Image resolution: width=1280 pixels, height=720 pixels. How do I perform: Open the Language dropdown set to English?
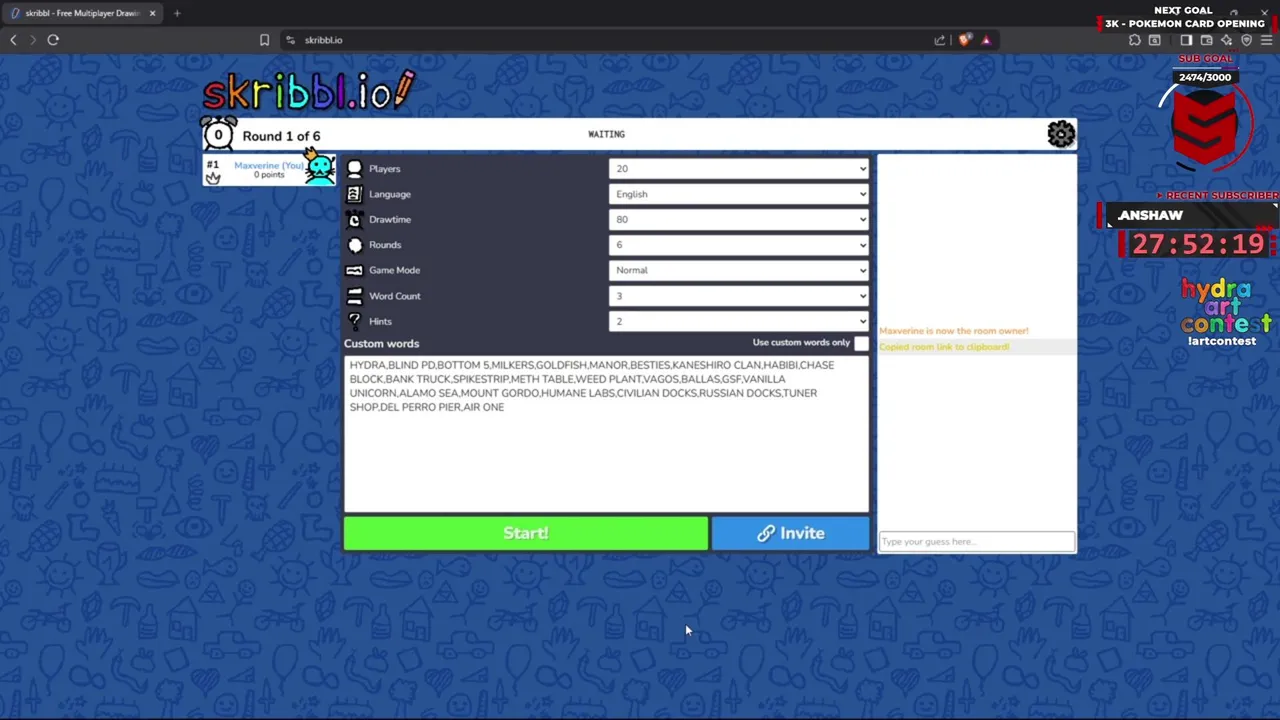pos(739,194)
